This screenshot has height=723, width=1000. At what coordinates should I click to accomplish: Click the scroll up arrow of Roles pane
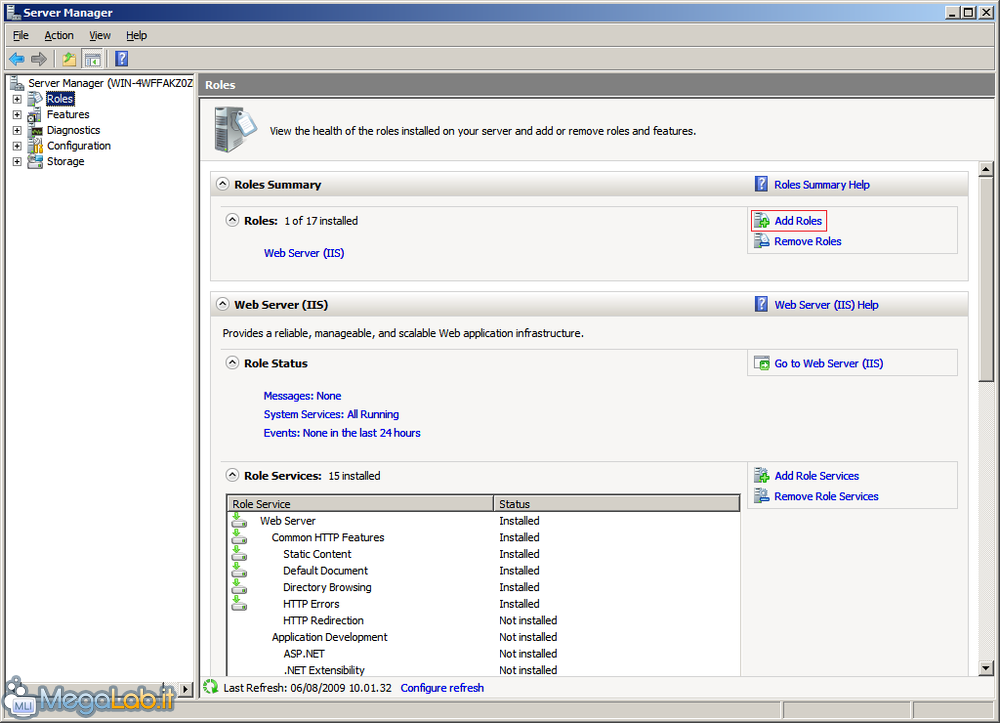click(986, 169)
